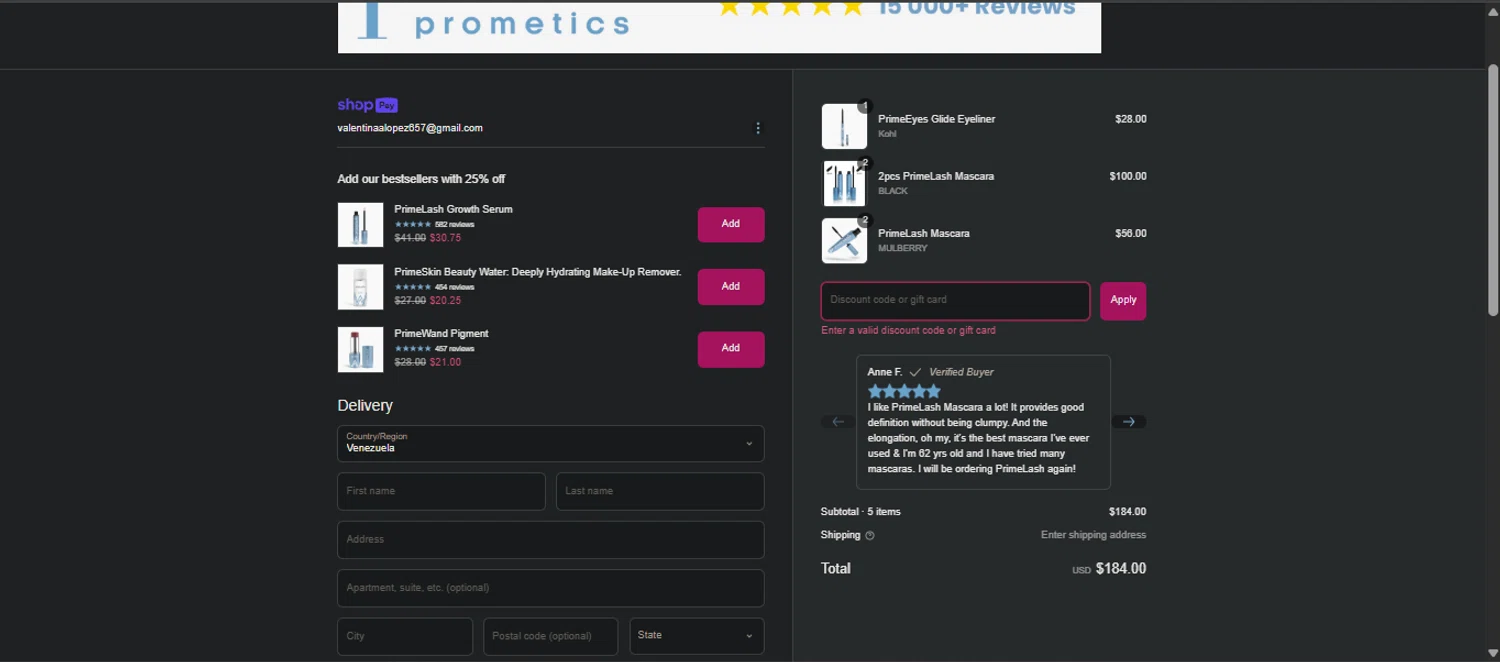Click the 454 reviews rating text
Viewport: 1500px width, 662px height.
click(454, 287)
